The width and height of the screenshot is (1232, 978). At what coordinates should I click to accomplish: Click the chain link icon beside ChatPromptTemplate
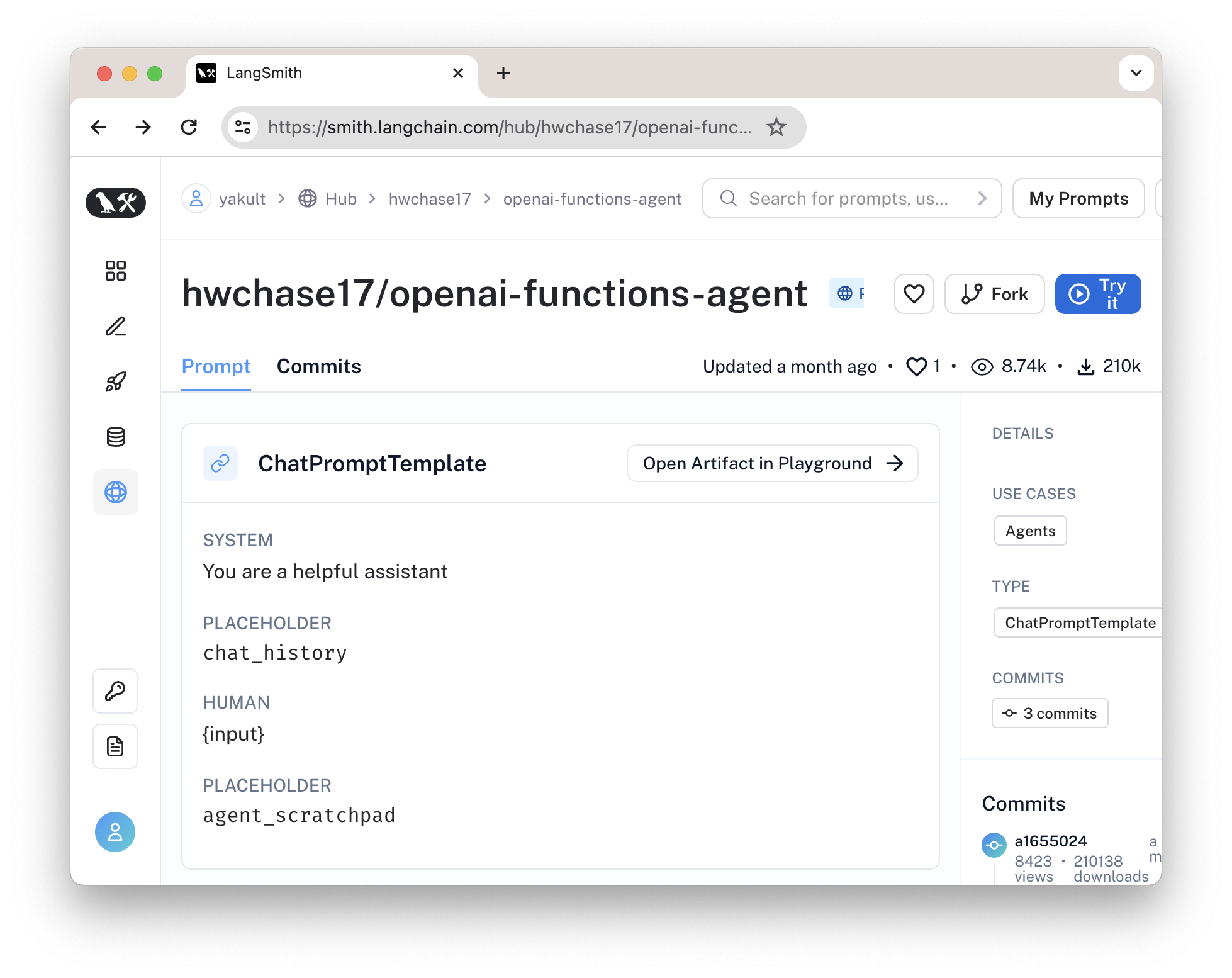click(x=220, y=463)
